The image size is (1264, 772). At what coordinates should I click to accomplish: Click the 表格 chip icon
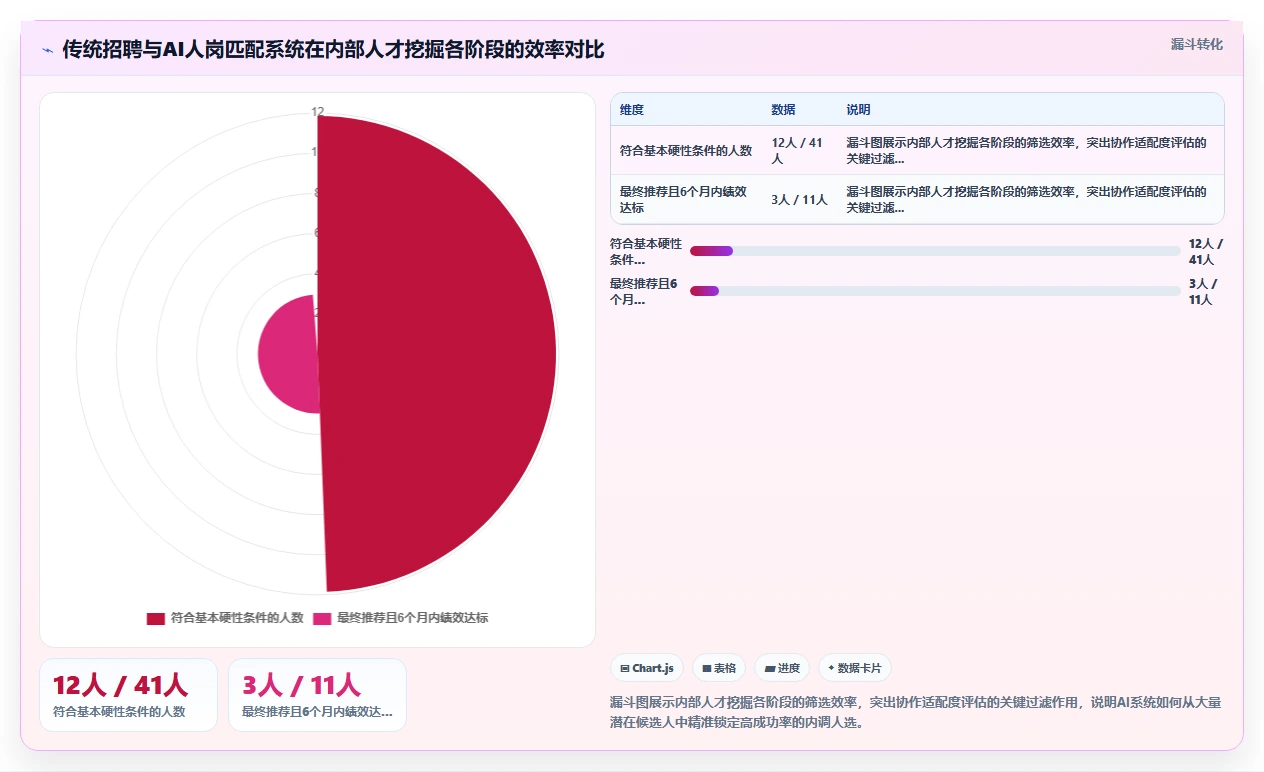706,668
